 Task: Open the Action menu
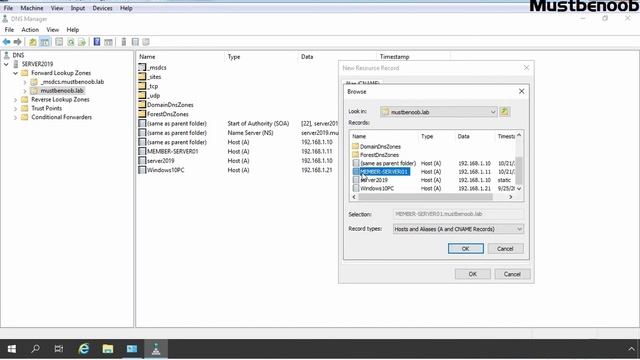coord(30,30)
